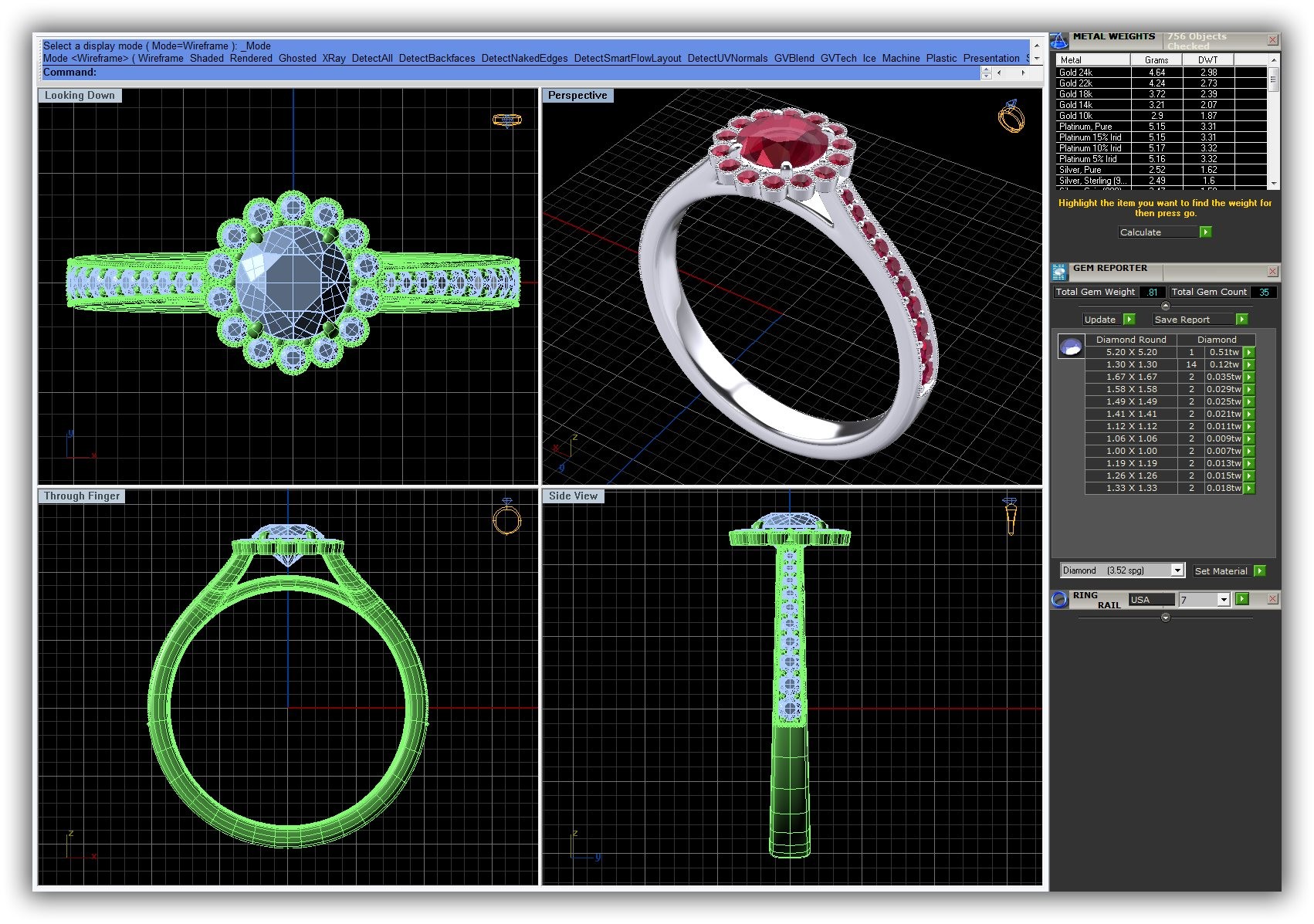Open the Diamond (3.52 spg) material dropdown

coord(1177,570)
